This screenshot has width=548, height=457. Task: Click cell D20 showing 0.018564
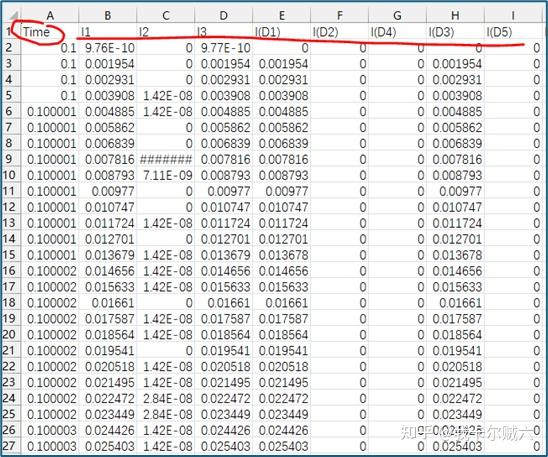[223, 335]
